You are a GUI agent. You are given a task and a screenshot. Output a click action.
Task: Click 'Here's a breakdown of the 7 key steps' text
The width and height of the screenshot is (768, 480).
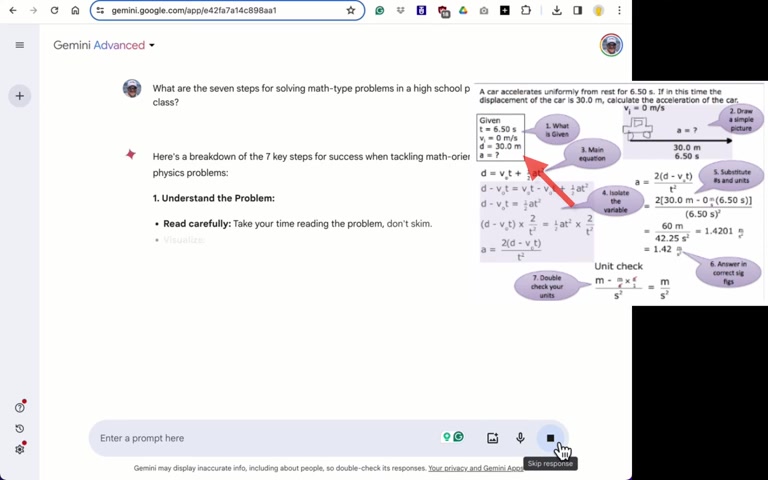click(311, 165)
